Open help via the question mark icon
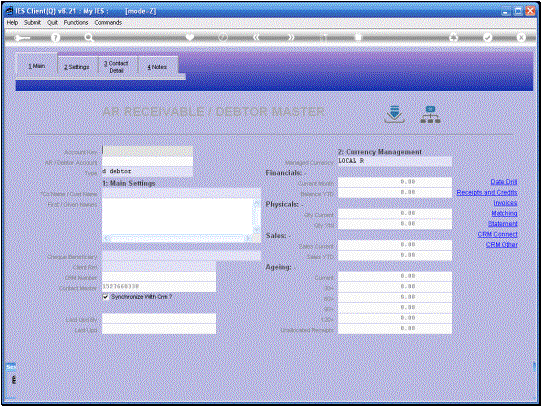This screenshot has height=406, width=541. (x=55, y=38)
